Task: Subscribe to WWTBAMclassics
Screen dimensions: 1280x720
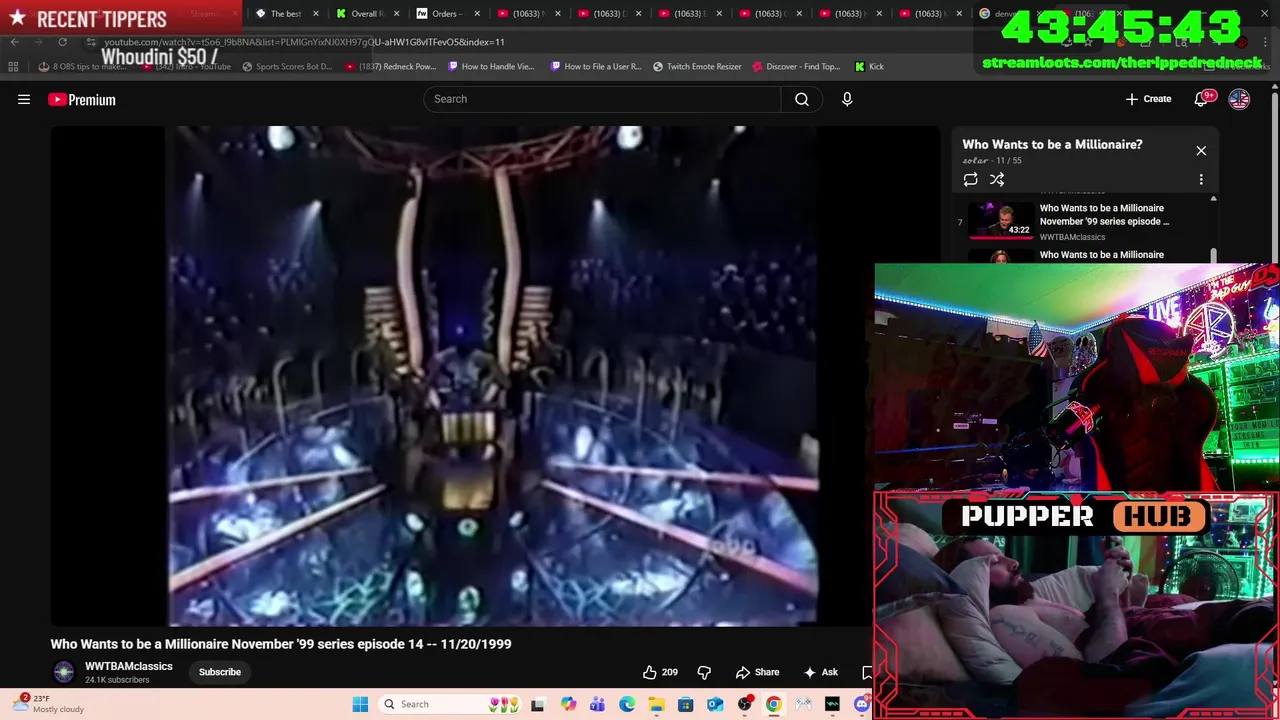Action: (x=220, y=672)
